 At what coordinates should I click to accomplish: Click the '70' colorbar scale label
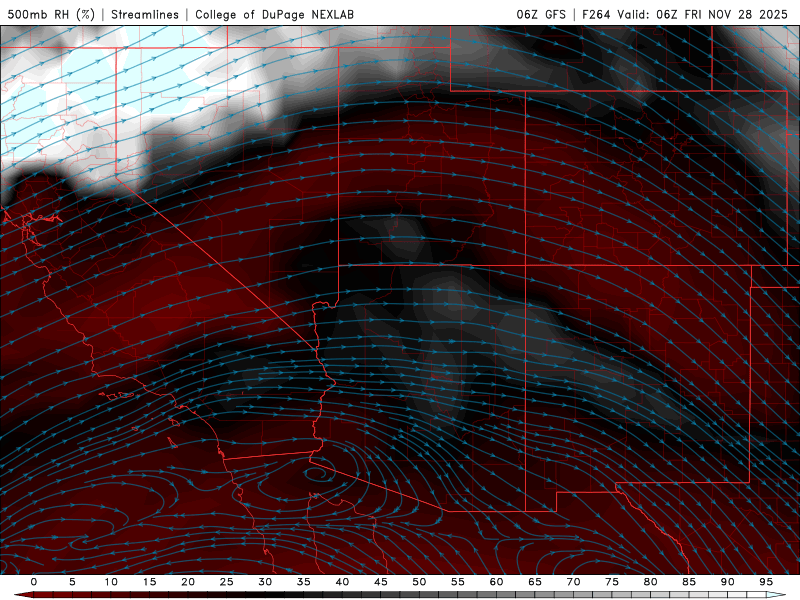[573, 582]
